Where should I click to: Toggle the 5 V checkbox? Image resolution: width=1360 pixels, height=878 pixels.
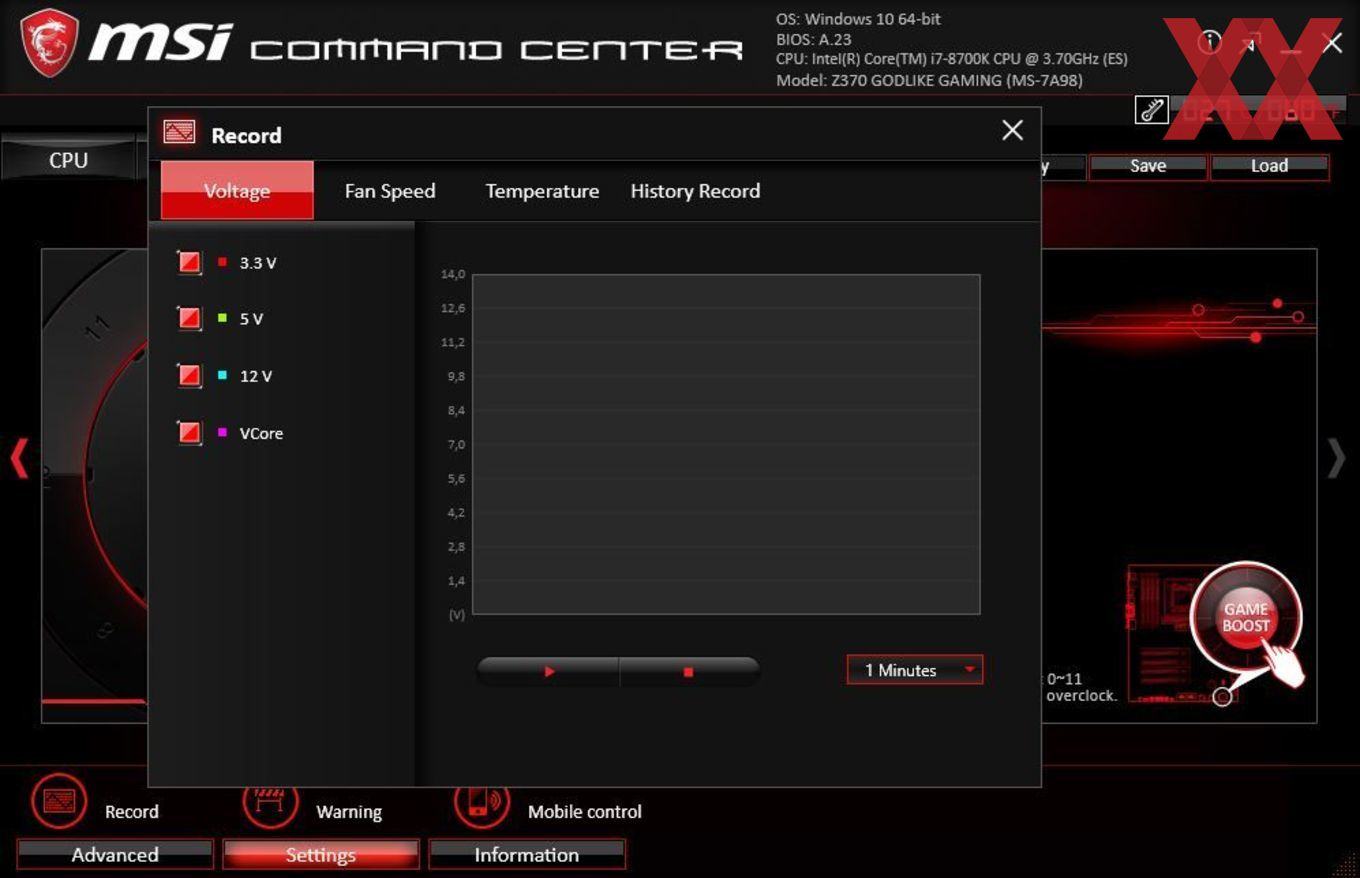click(189, 319)
